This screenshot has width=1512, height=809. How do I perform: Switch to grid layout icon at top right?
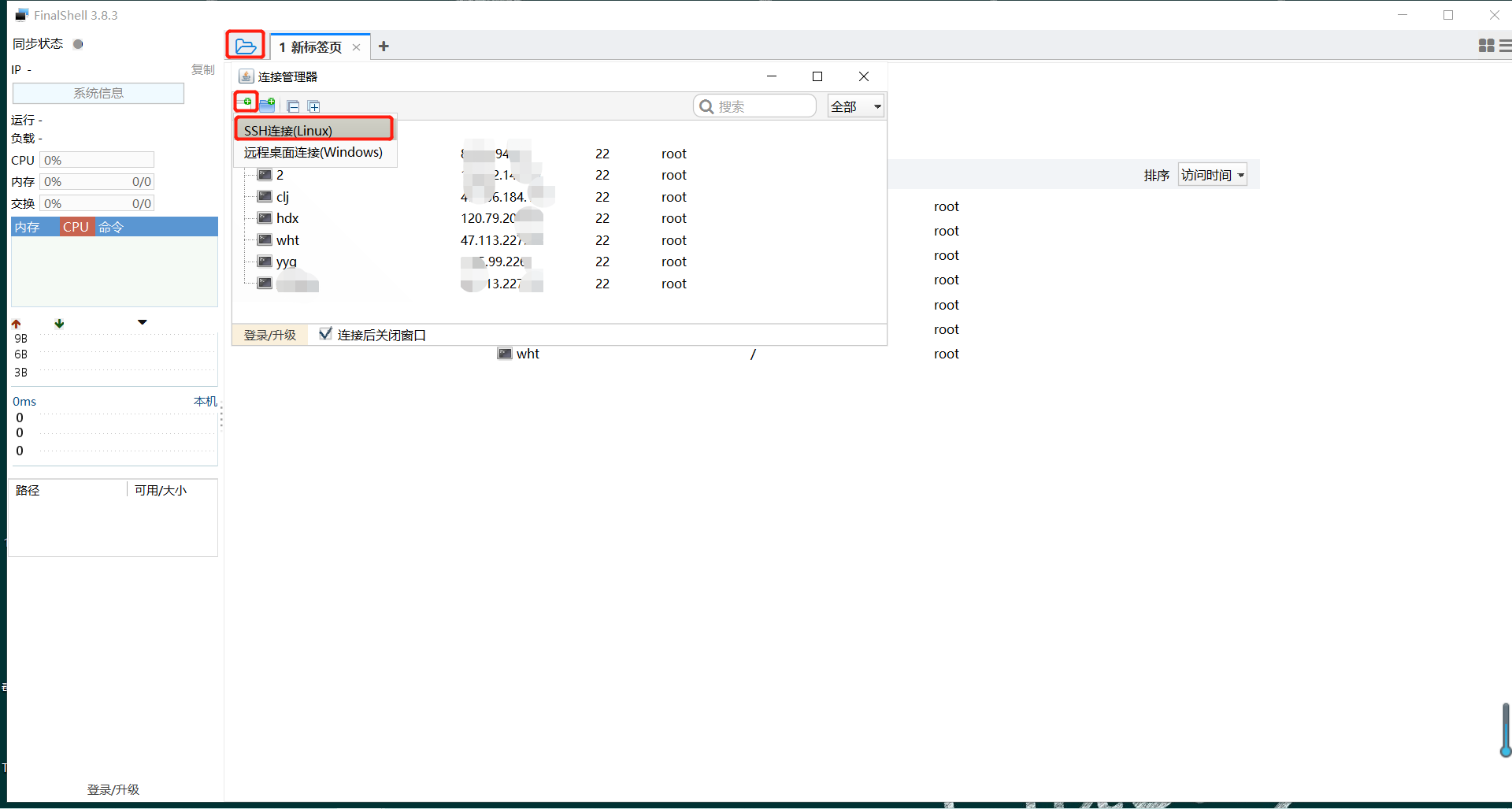coord(1486,46)
